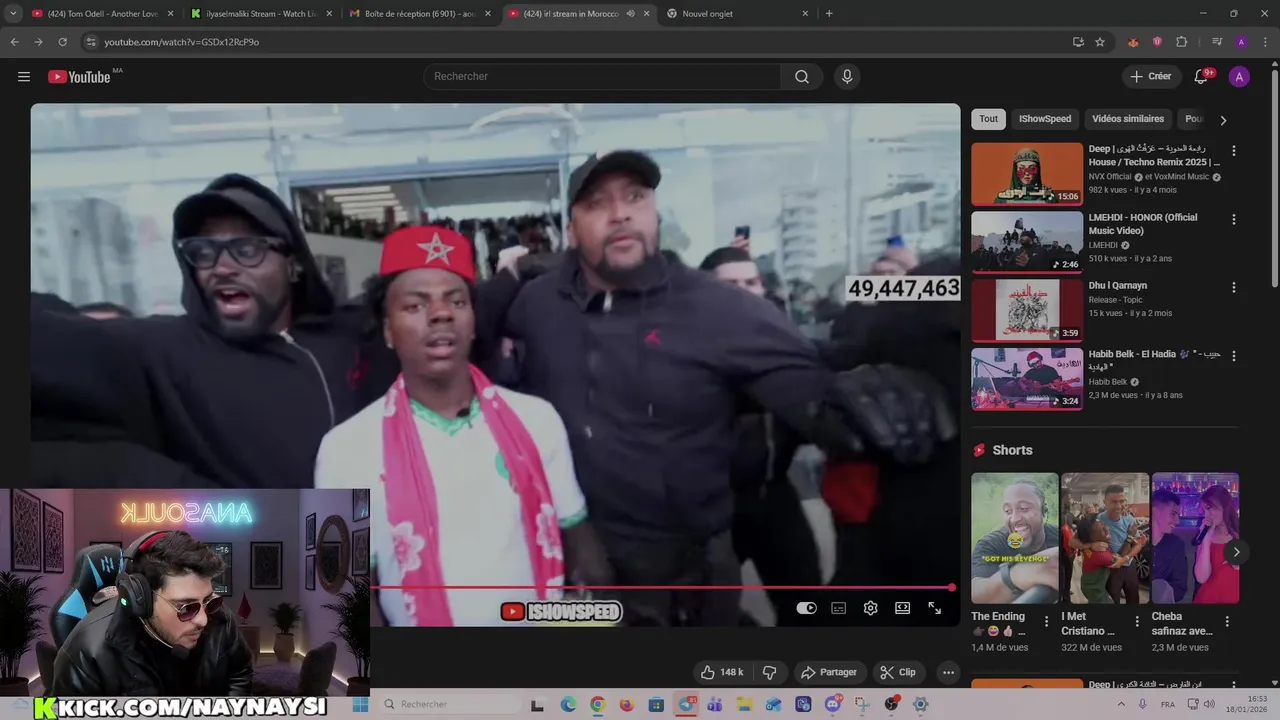The image size is (1280, 720).
Task: Open the Habib Belk channel name link
Action: [1107, 382]
